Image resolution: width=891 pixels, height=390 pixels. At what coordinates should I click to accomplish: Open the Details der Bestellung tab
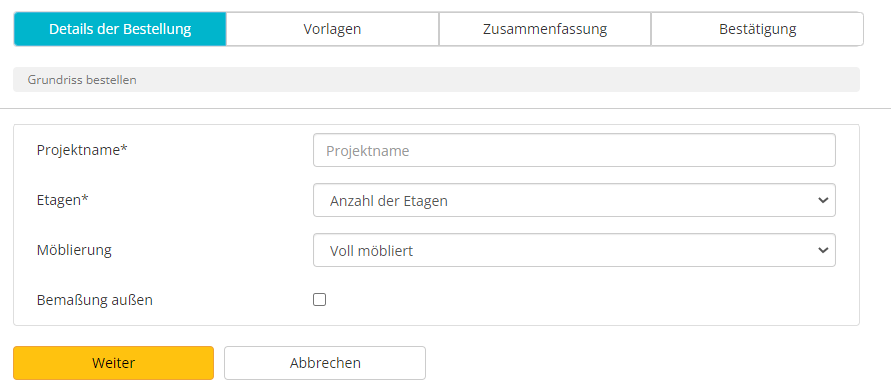click(x=120, y=29)
